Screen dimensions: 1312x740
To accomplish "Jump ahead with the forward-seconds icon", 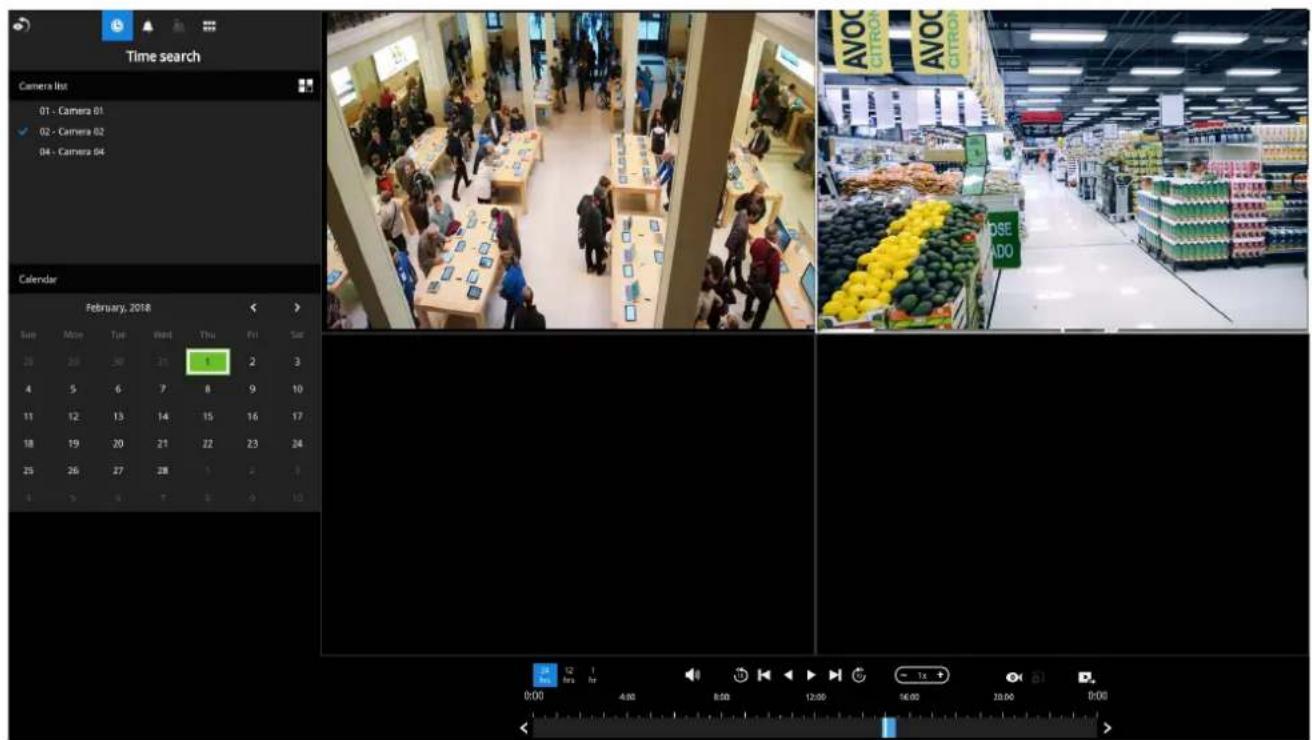I will coord(858,675).
